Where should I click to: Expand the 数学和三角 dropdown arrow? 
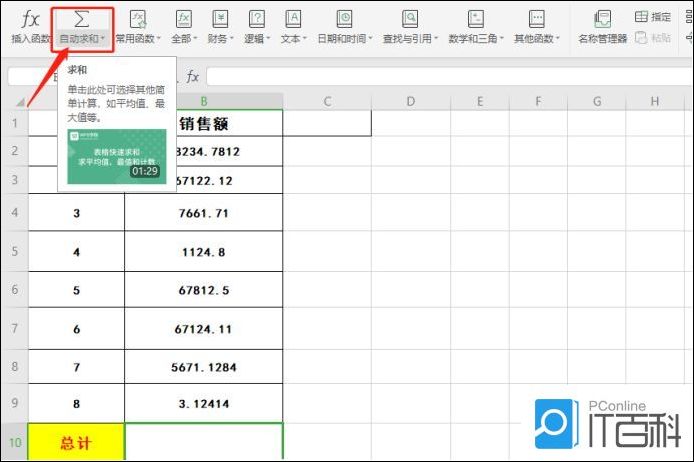tap(502, 39)
